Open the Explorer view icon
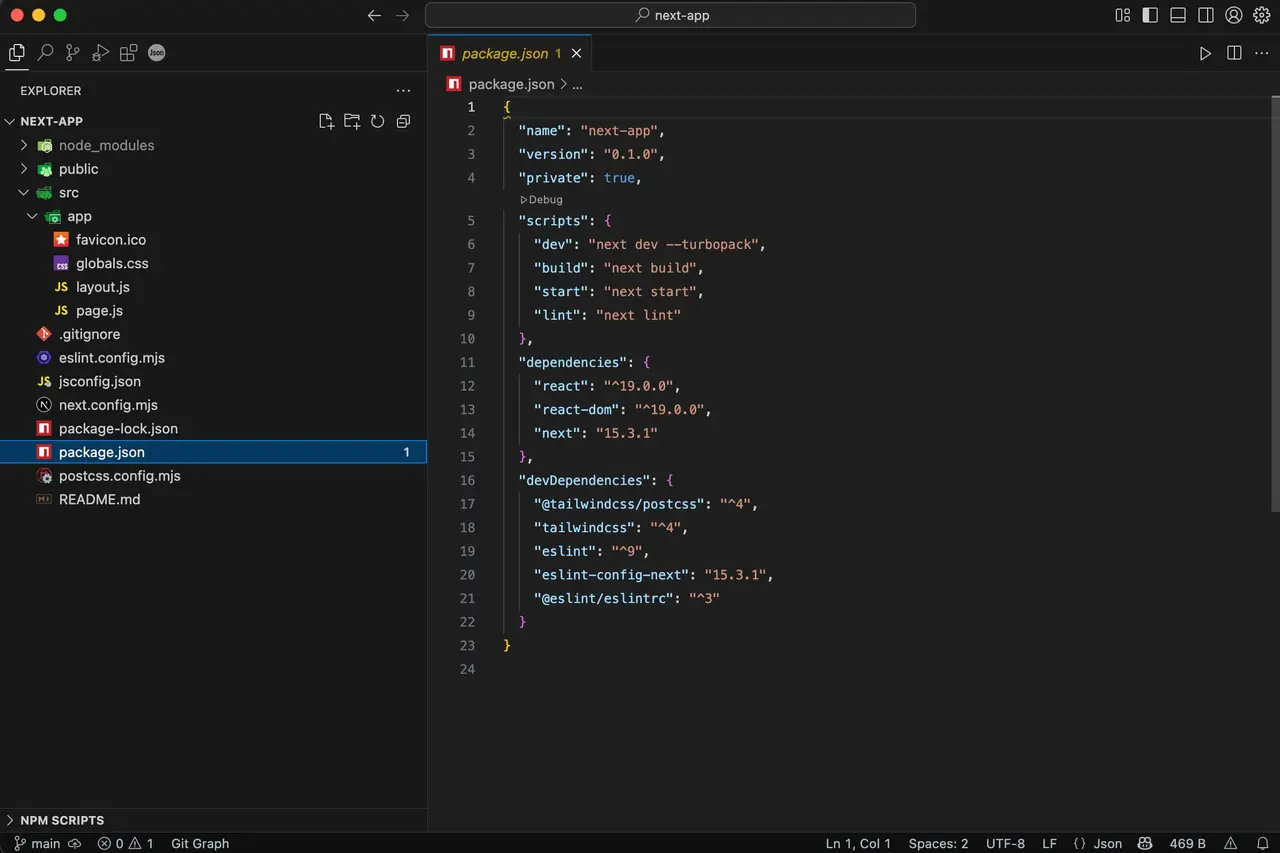 click(17, 53)
